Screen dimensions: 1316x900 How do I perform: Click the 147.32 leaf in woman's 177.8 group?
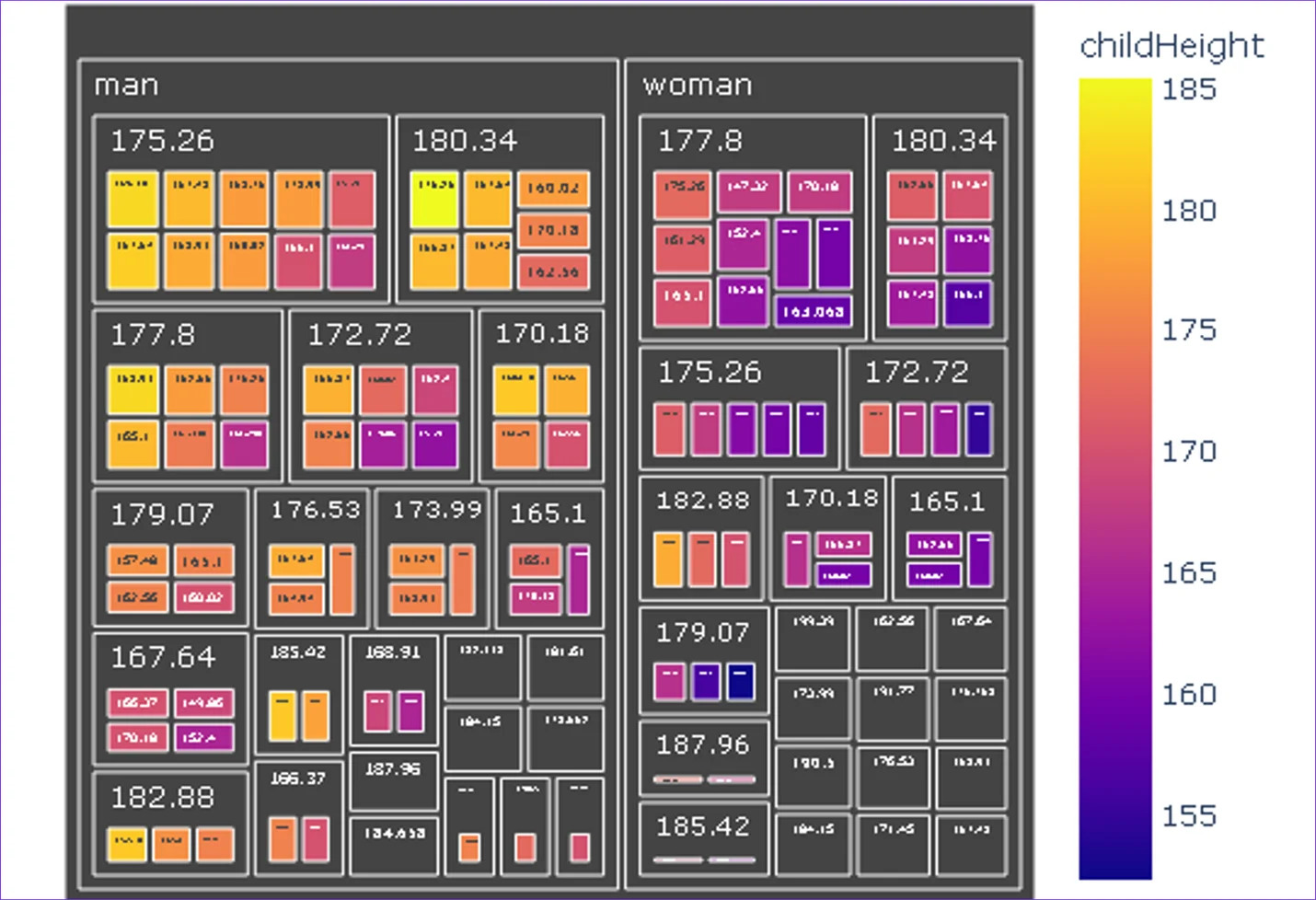[749, 191]
